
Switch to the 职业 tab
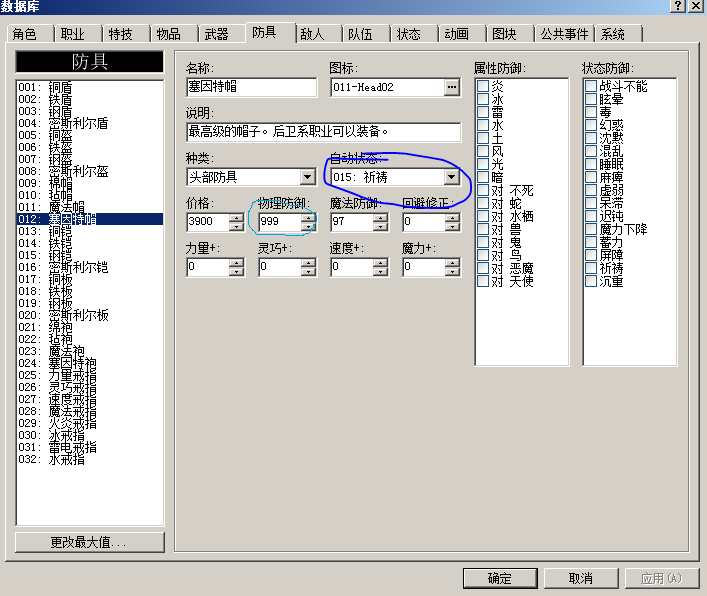pos(78,34)
